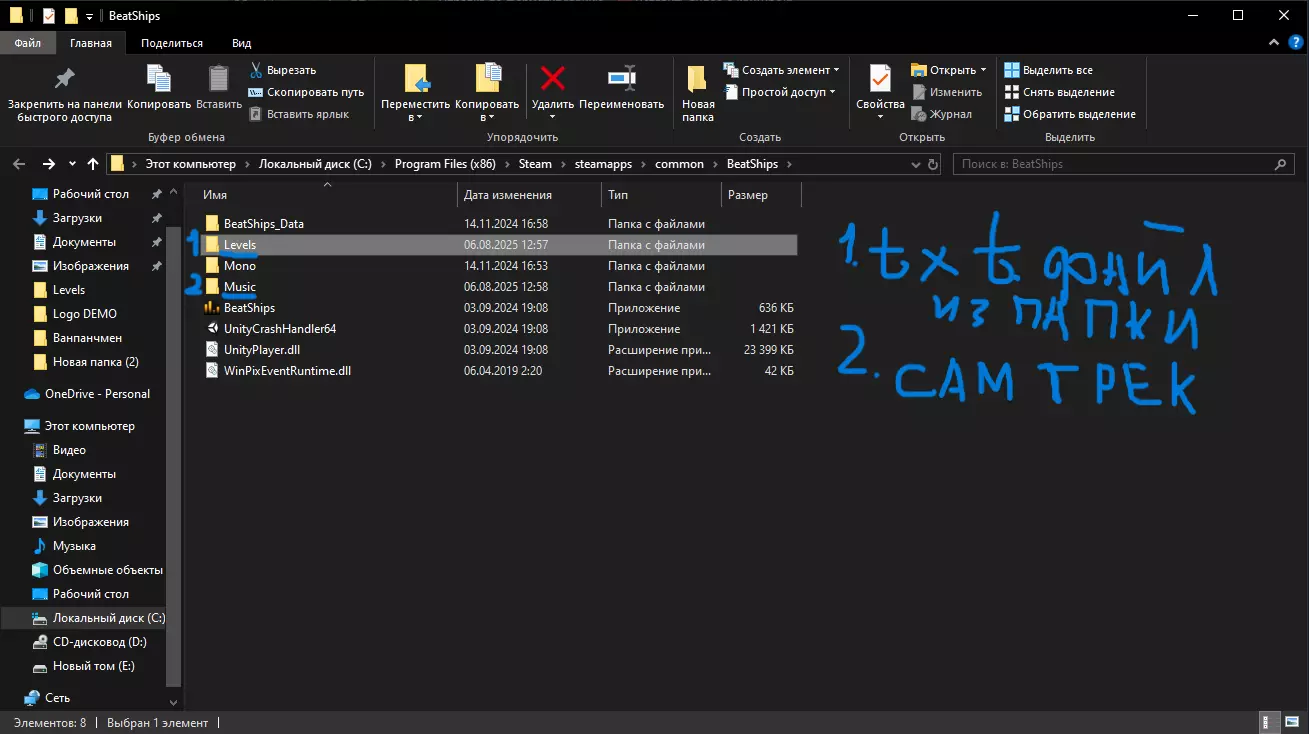Open the Открыть dropdown arrow
The image size is (1309, 734).
[983, 70]
